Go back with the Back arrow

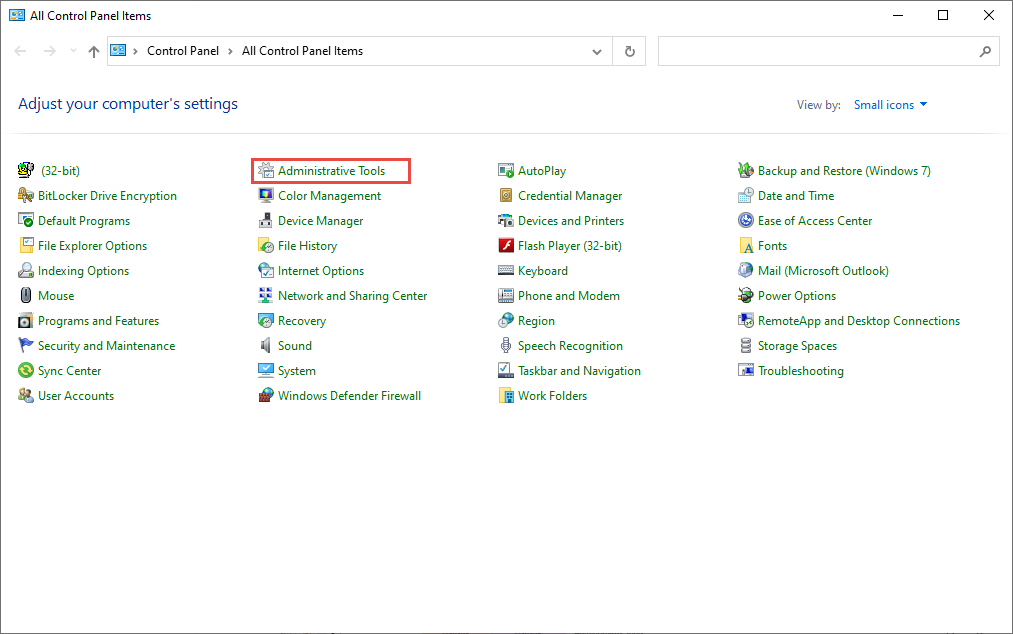click(20, 51)
